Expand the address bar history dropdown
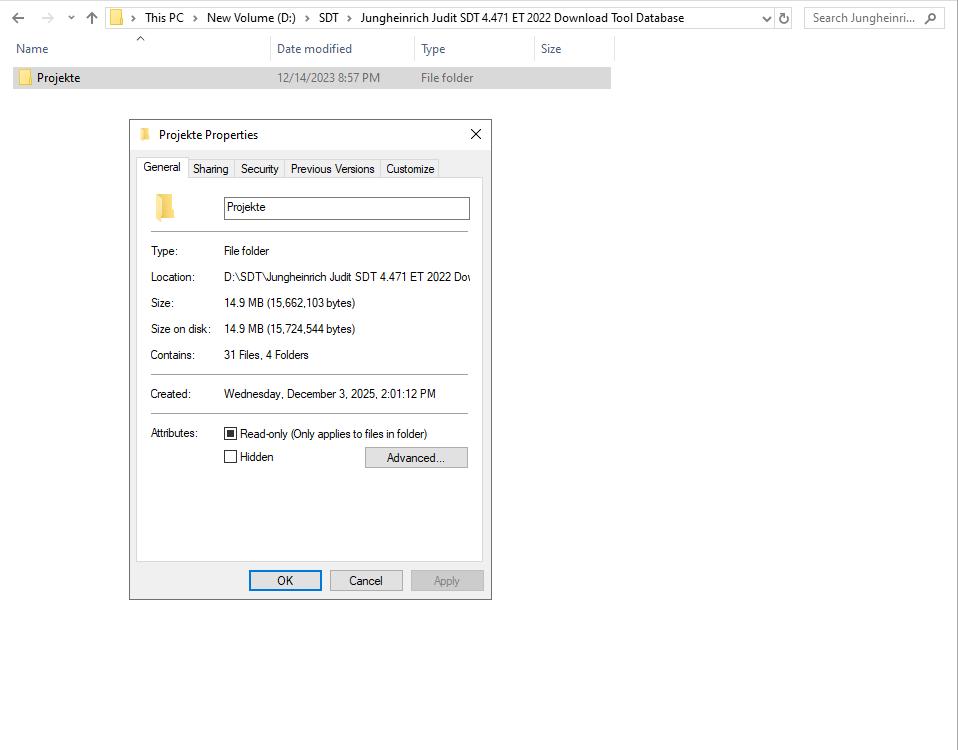The height and width of the screenshot is (750, 958). click(x=767, y=18)
